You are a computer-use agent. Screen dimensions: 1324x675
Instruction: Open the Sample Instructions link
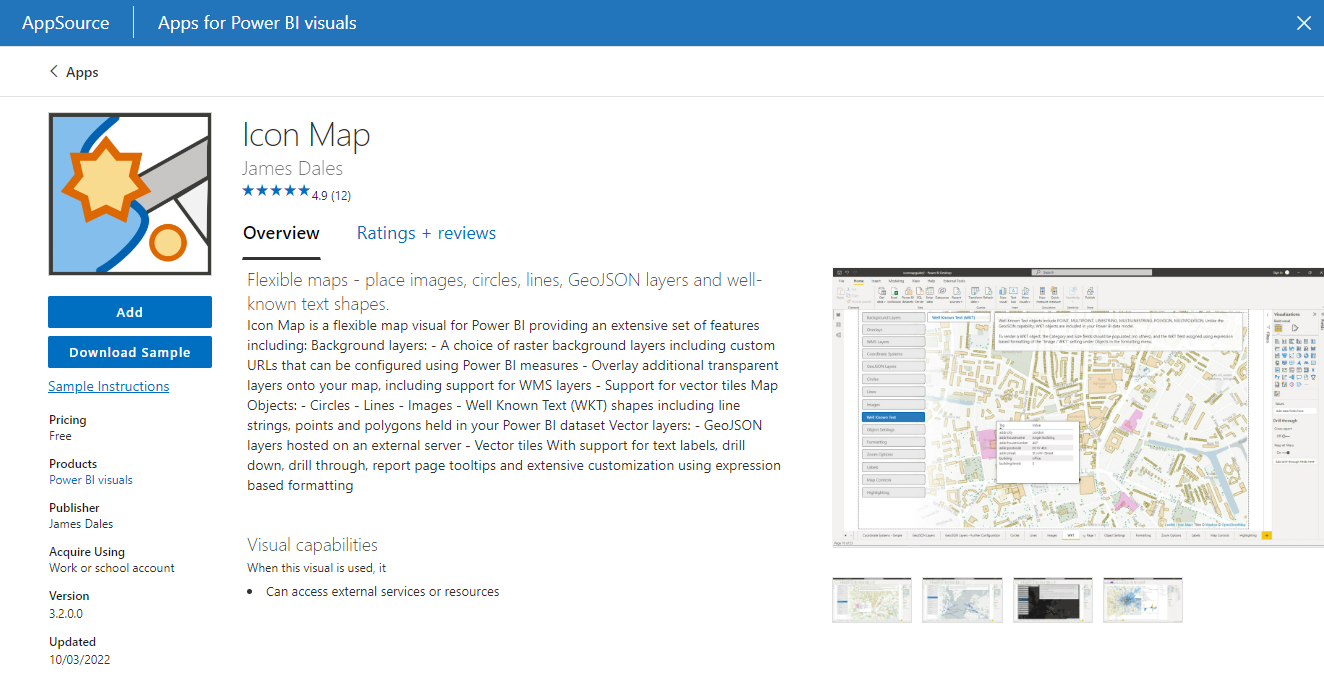click(x=108, y=386)
